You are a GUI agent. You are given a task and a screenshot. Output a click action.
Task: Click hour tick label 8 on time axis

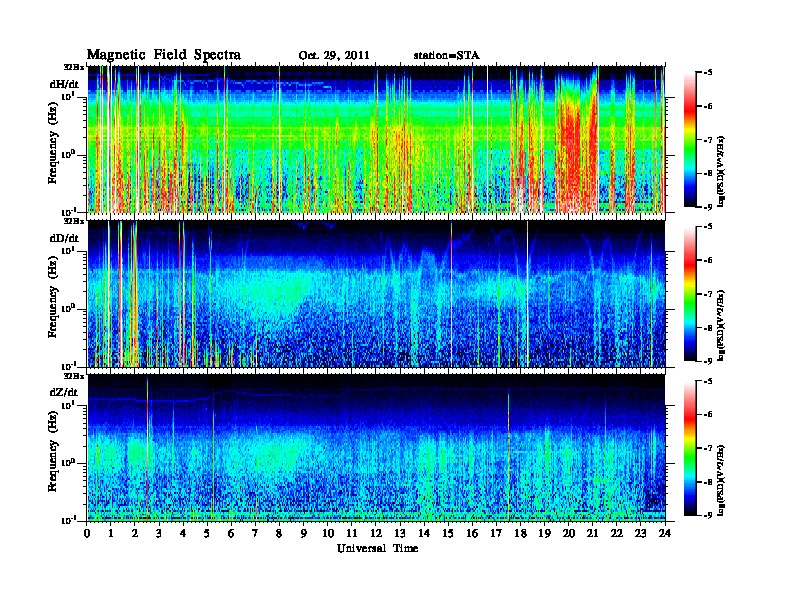(279, 533)
